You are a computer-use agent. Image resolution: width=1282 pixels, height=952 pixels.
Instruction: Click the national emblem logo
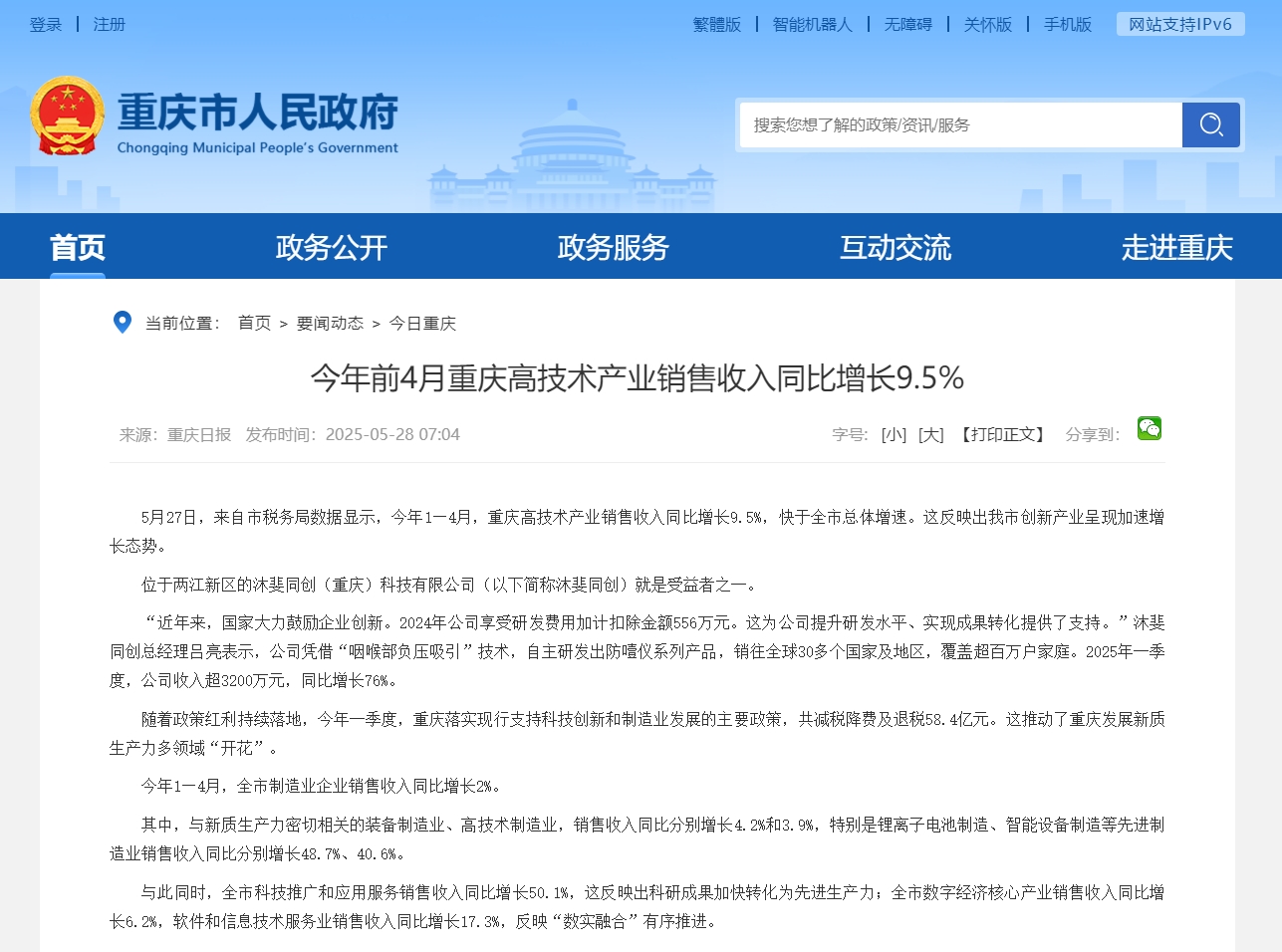click(x=67, y=117)
